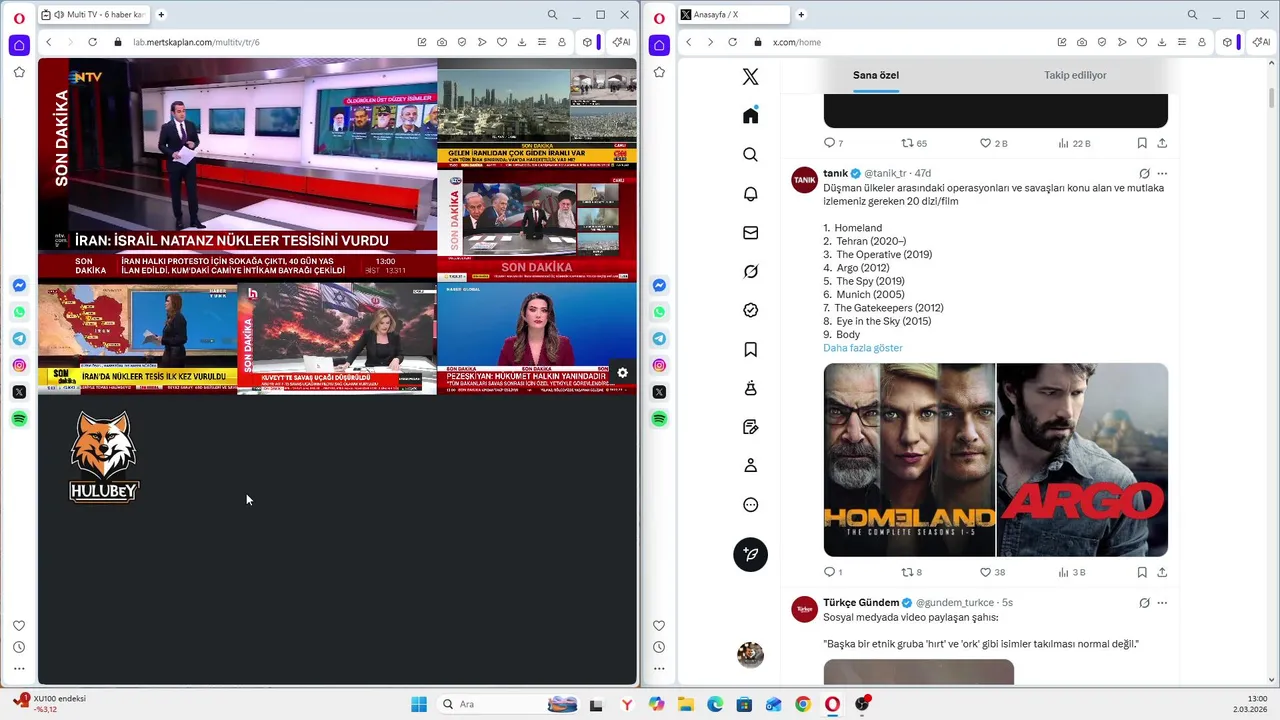The image size is (1280, 720).
Task: Open X Profile person icon
Action: (751, 466)
